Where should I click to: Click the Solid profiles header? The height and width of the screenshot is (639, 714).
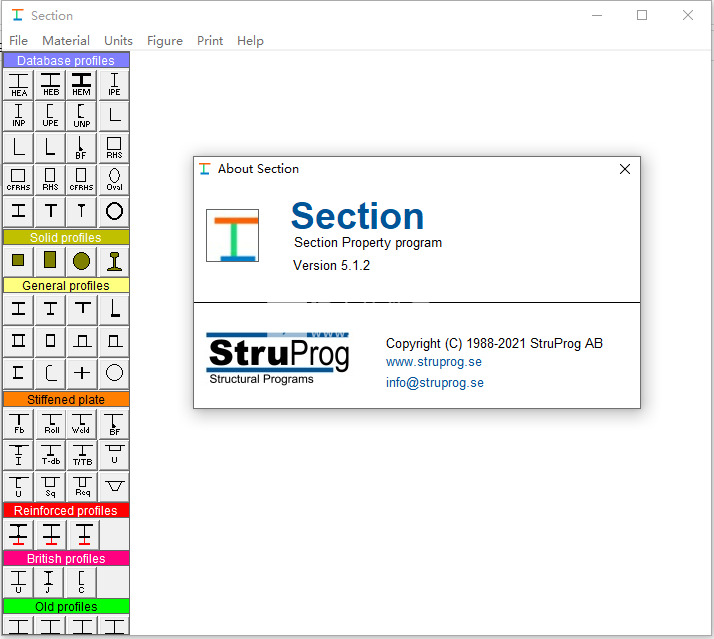point(66,237)
